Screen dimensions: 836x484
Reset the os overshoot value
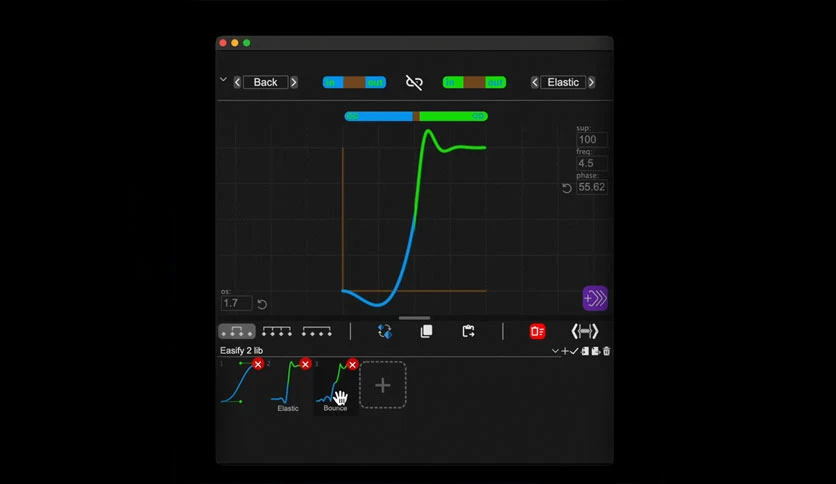pyautogui.click(x=262, y=304)
